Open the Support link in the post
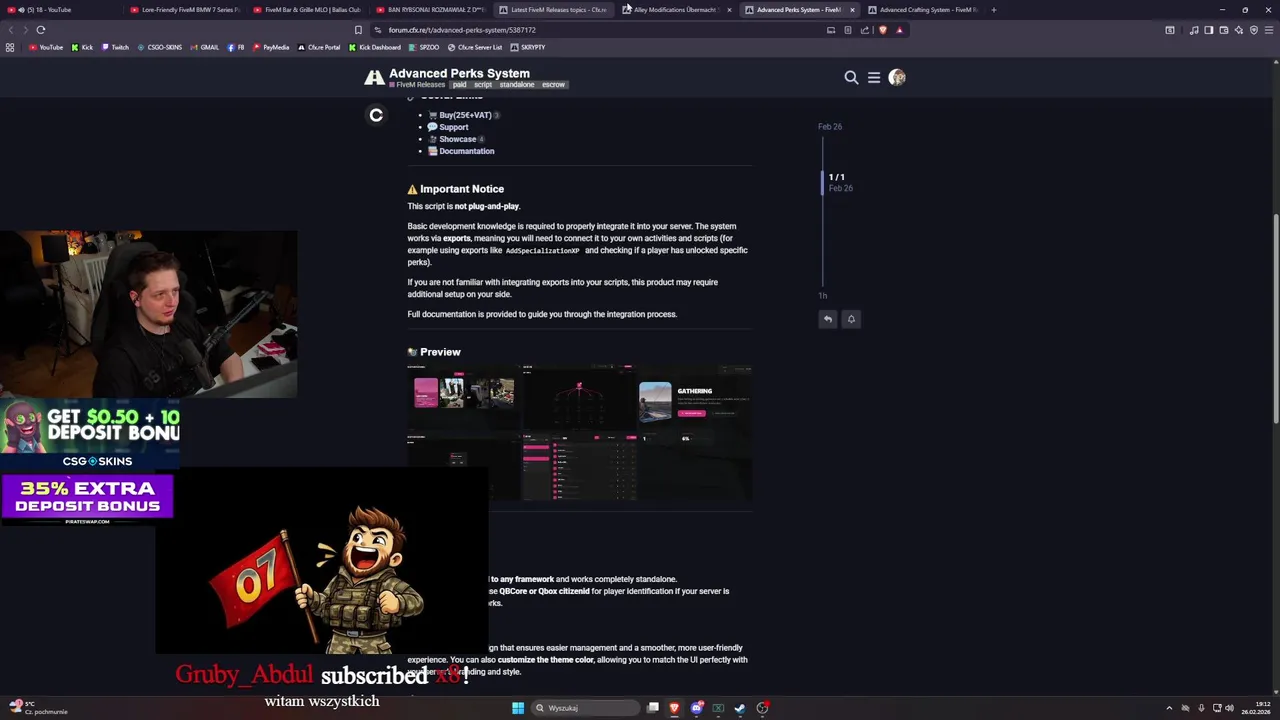This screenshot has height=720, width=1280. (453, 127)
